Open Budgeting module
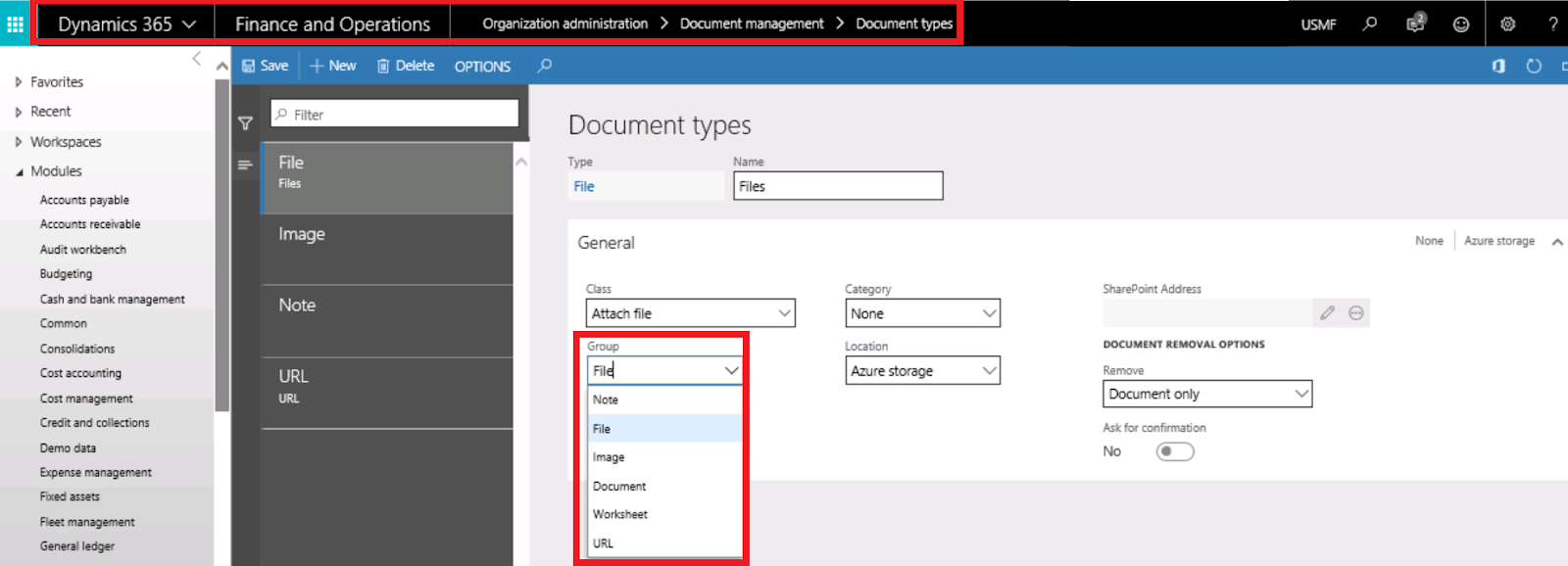 66,274
